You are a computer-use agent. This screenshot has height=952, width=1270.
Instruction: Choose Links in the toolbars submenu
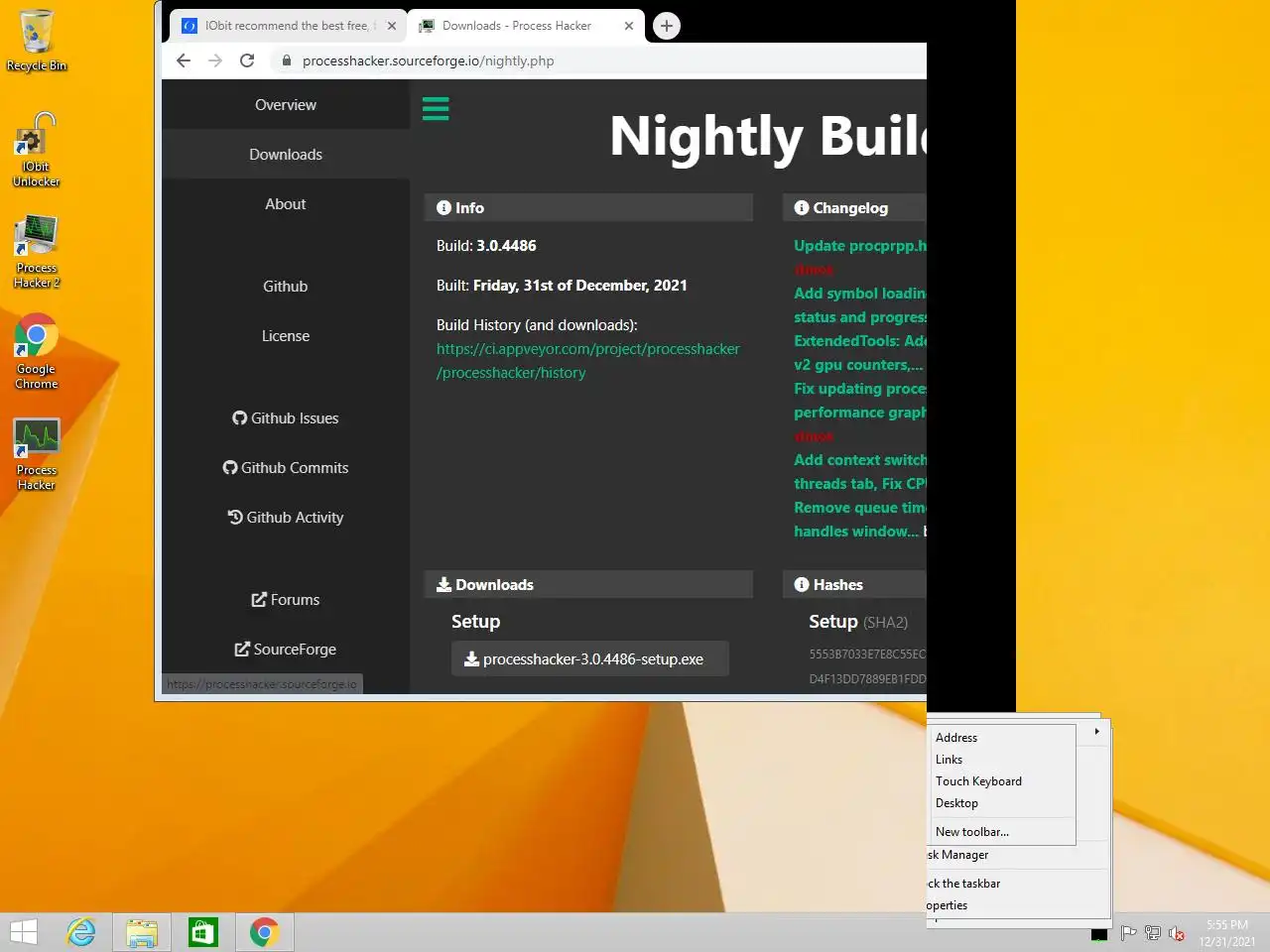[1002, 759]
